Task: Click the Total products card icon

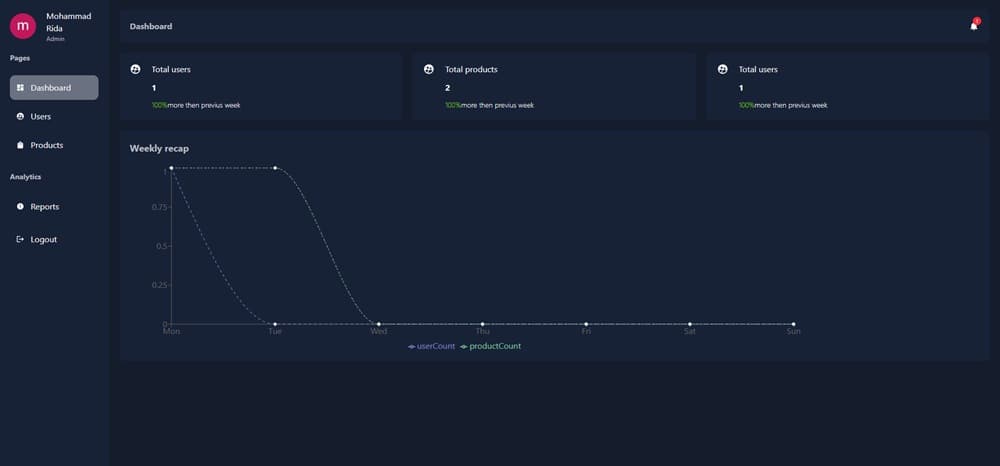Action: pos(428,69)
